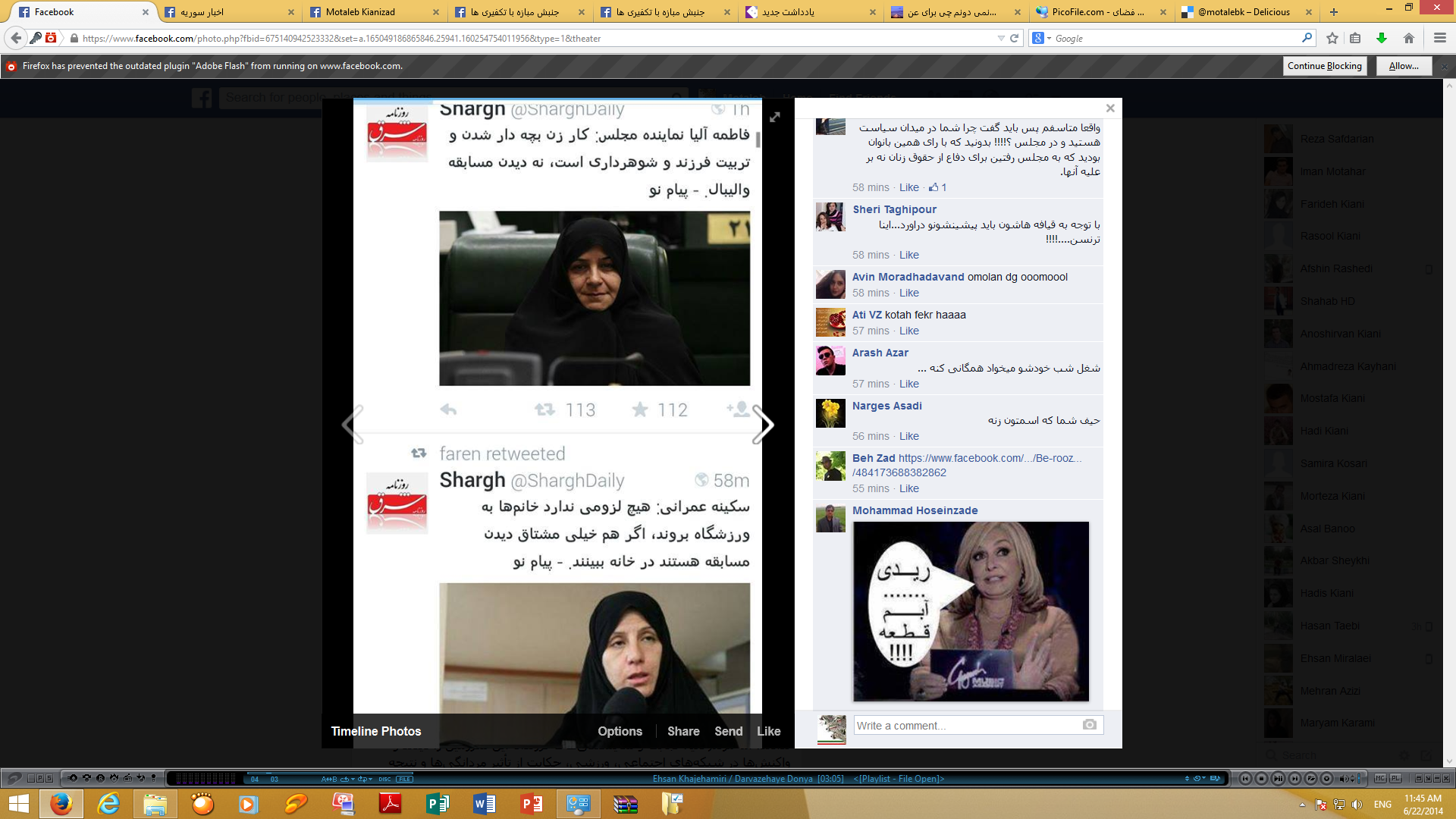Image resolution: width=1456 pixels, height=819 pixels.
Task: Open the photo Options menu
Action: (x=620, y=731)
